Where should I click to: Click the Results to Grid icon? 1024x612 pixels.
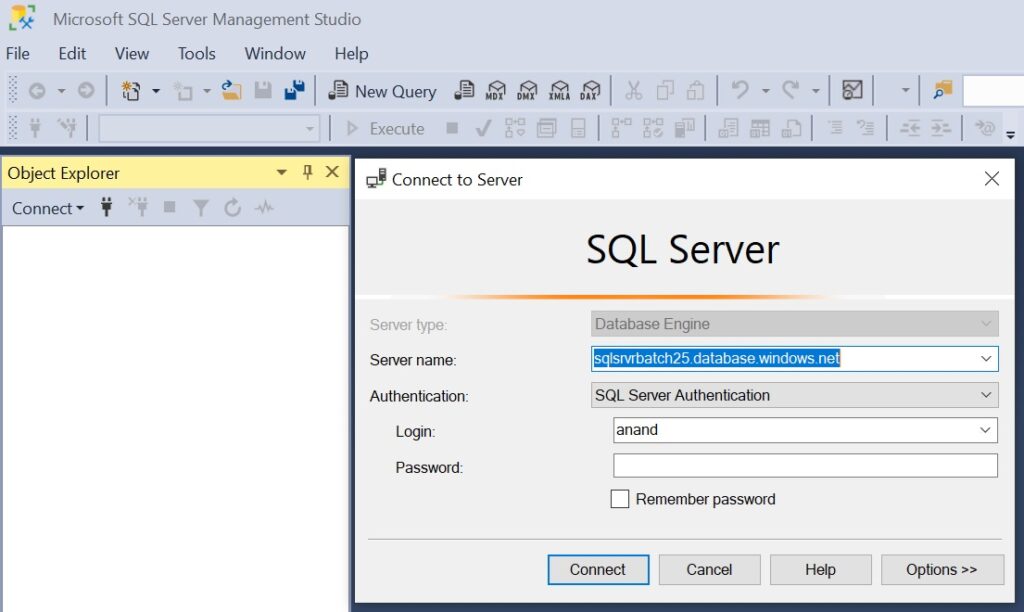click(760, 129)
